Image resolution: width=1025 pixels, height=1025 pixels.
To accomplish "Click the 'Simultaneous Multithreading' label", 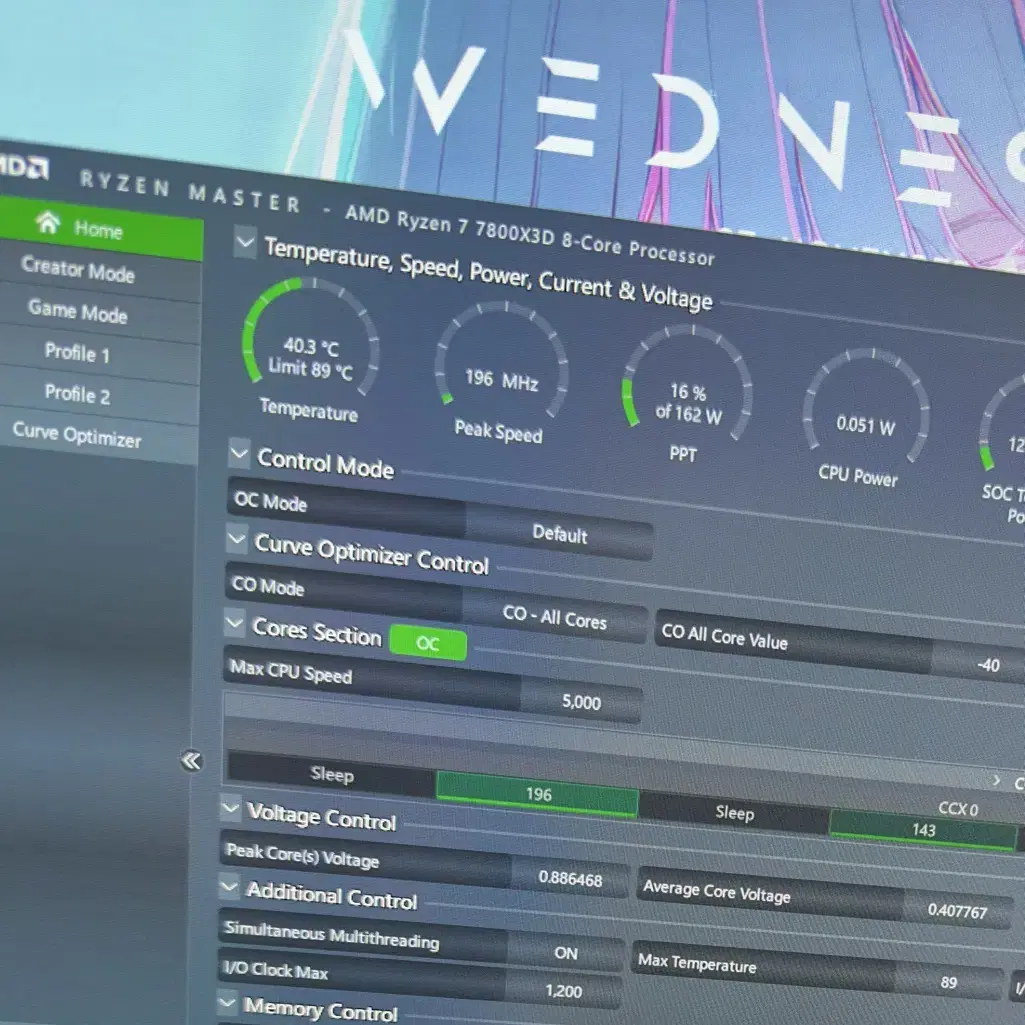I will click(331, 934).
